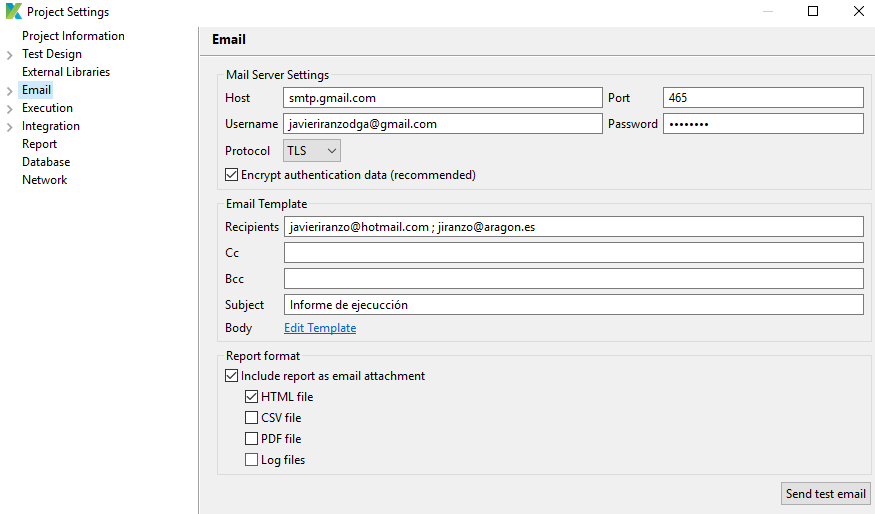The width and height of the screenshot is (875, 514).
Task: Select Project Information in settings tree
Action: pyautogui.click(x=73, y=36)
